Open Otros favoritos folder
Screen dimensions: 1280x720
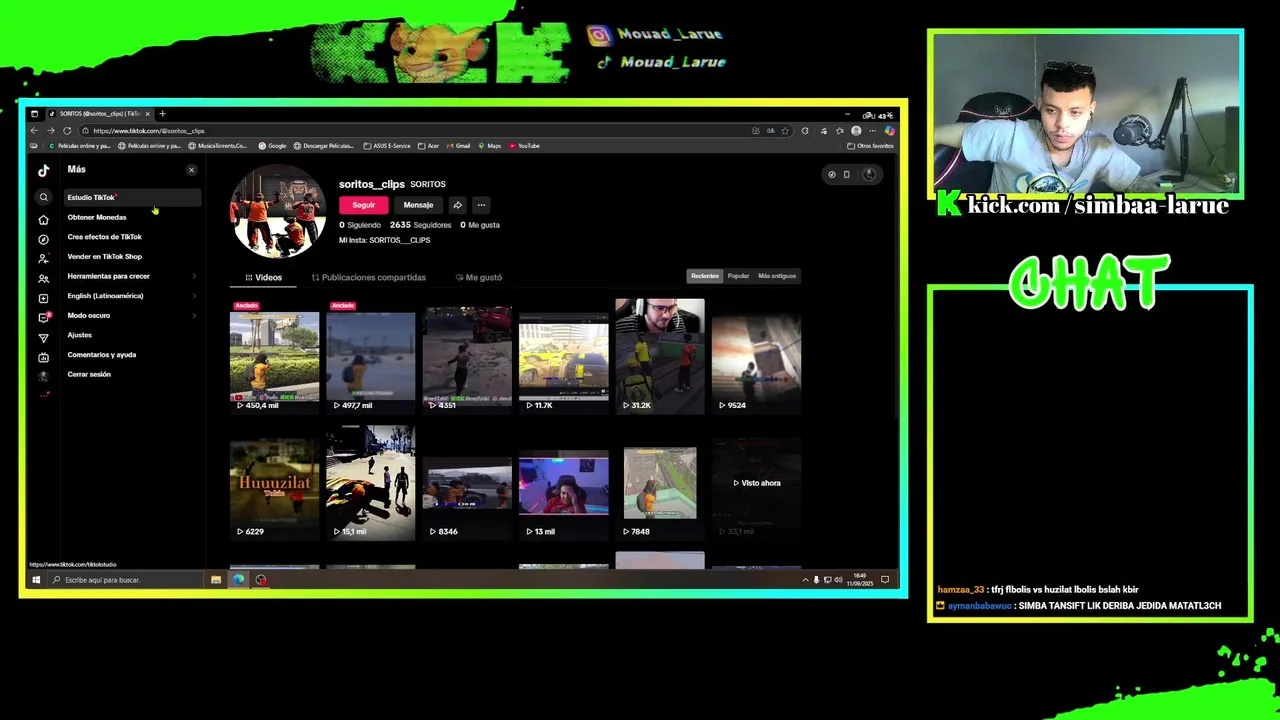pos(870,146)
